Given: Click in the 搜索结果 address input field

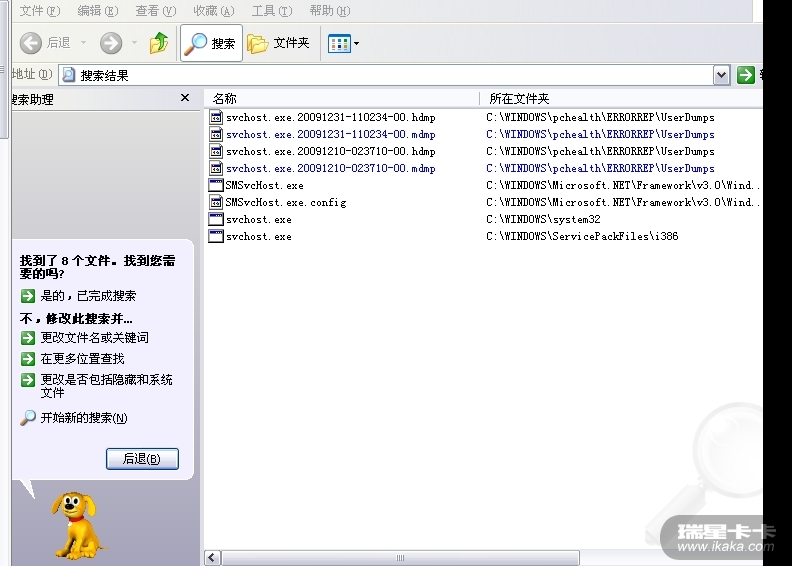Looking at the screenshot, I should pyautogui.click(x=390, y=75).
